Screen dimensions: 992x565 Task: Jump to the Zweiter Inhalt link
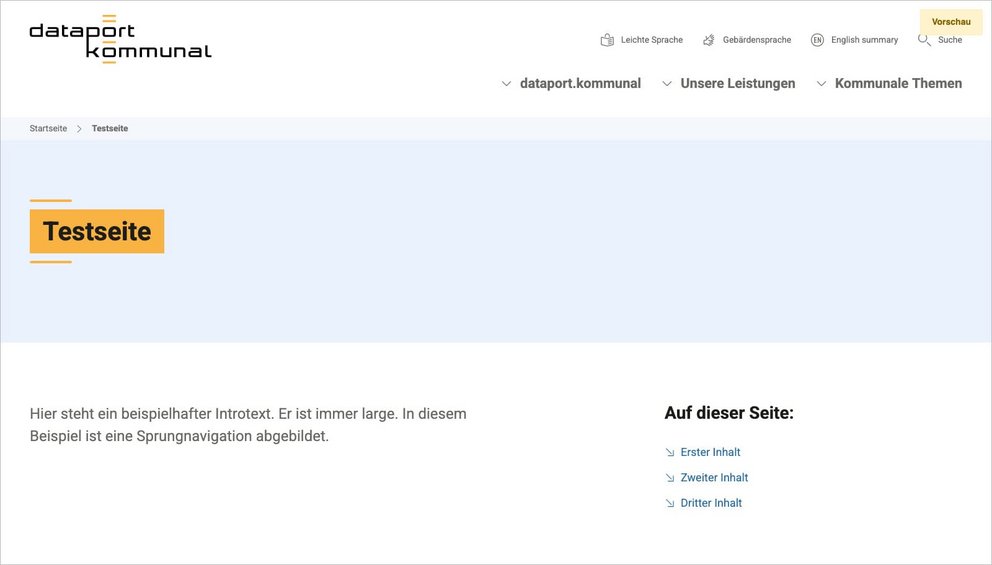click(x=714, y=478)
